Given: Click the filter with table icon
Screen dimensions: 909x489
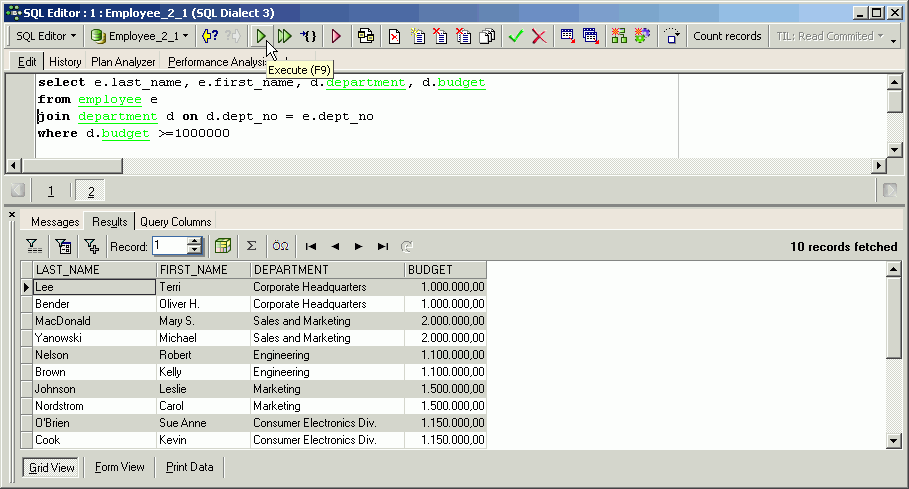Looking at the screenshot, I should click(63, 246).
